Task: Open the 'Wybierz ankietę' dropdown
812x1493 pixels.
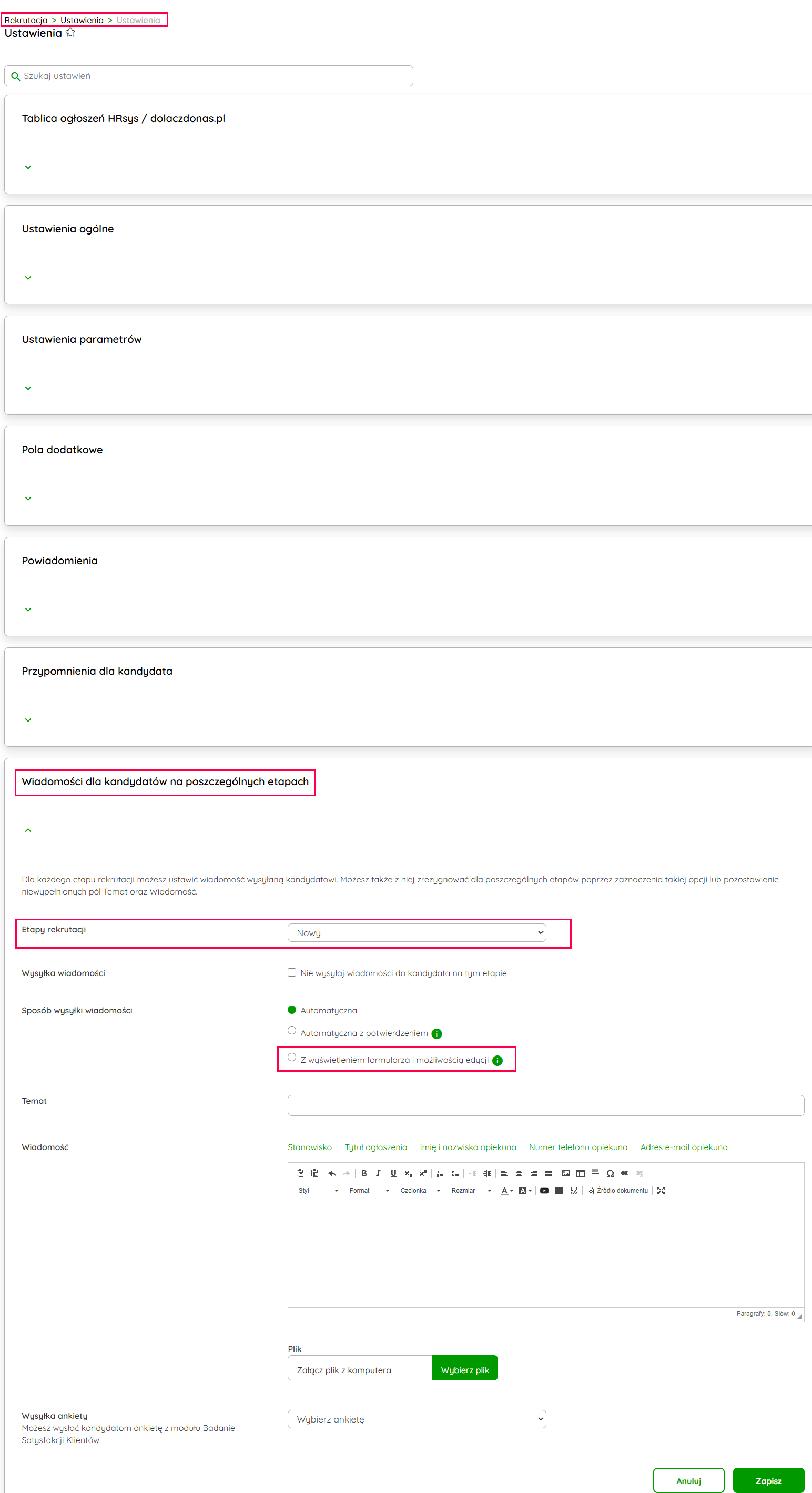Action: 416,1419
